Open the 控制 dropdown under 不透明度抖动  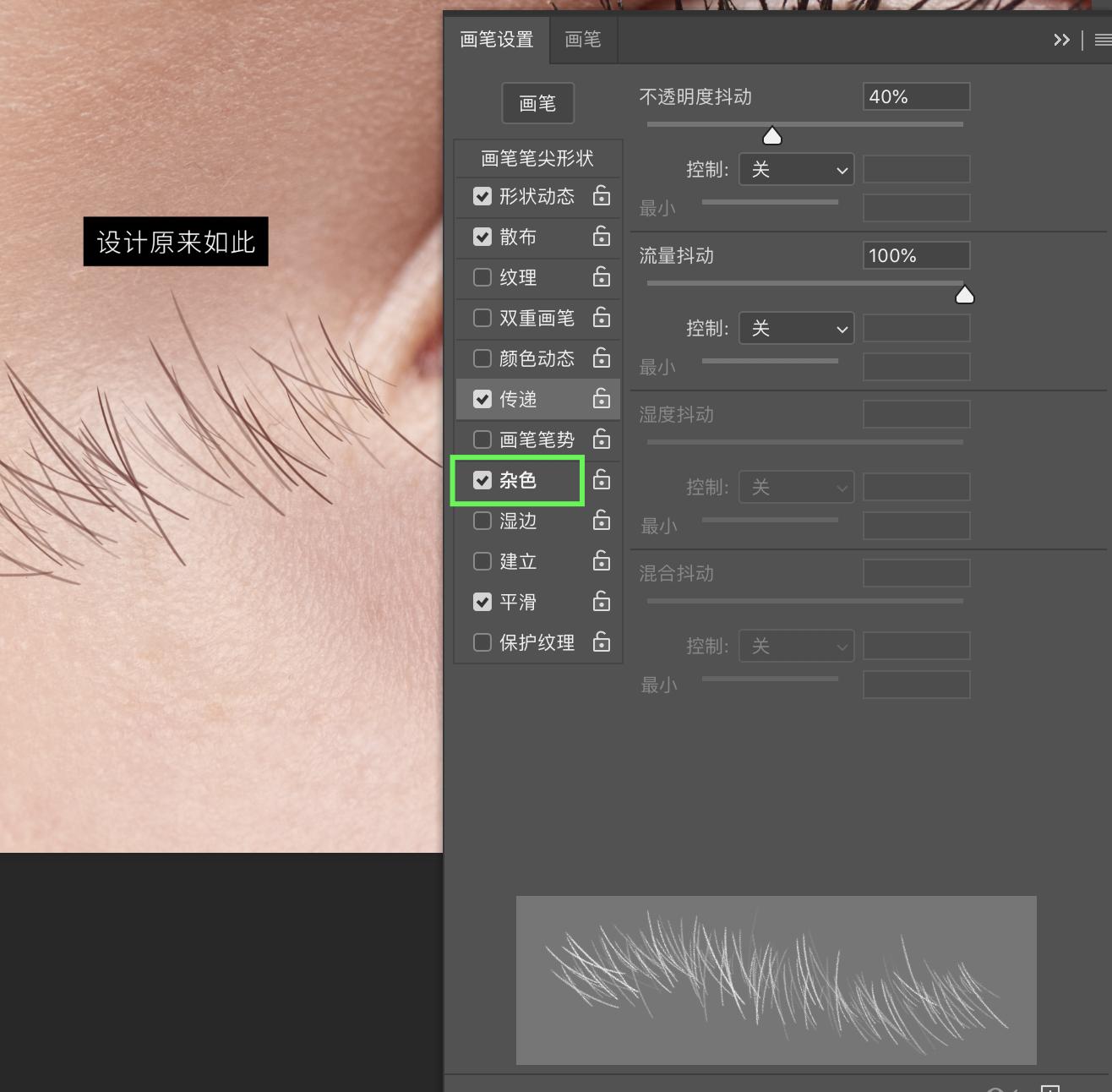[795, 169]
